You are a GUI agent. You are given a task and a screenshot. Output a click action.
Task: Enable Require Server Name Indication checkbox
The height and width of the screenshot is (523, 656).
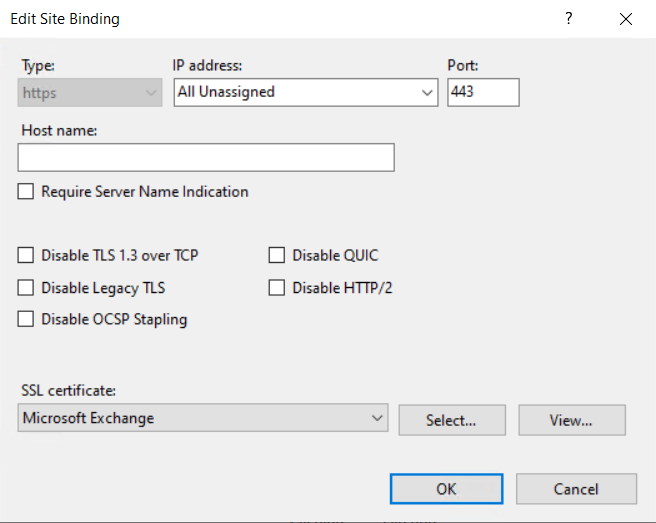click(x=26, y=192)
